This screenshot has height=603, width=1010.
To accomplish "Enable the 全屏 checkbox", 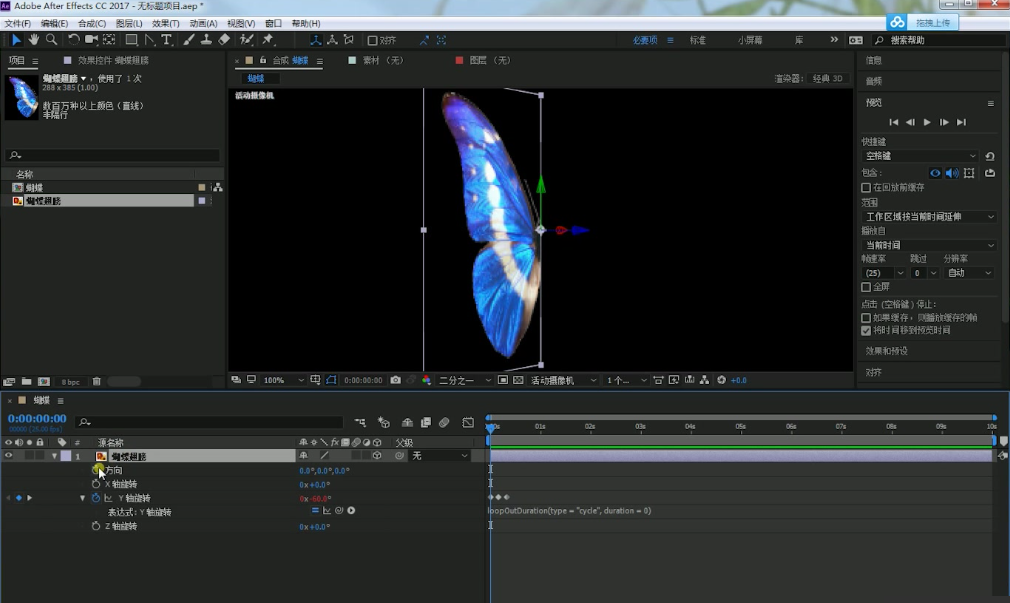I will point(866,287).
